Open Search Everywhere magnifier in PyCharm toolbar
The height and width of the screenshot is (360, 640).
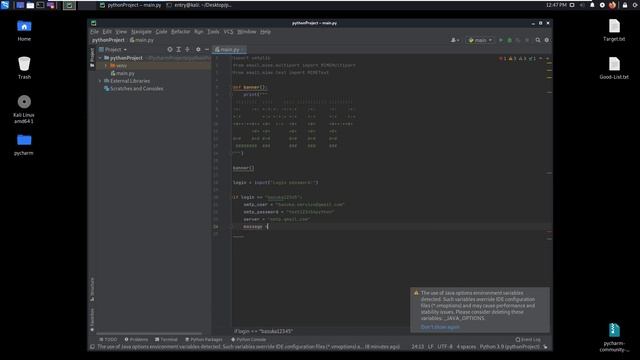[x=538, y=40]
